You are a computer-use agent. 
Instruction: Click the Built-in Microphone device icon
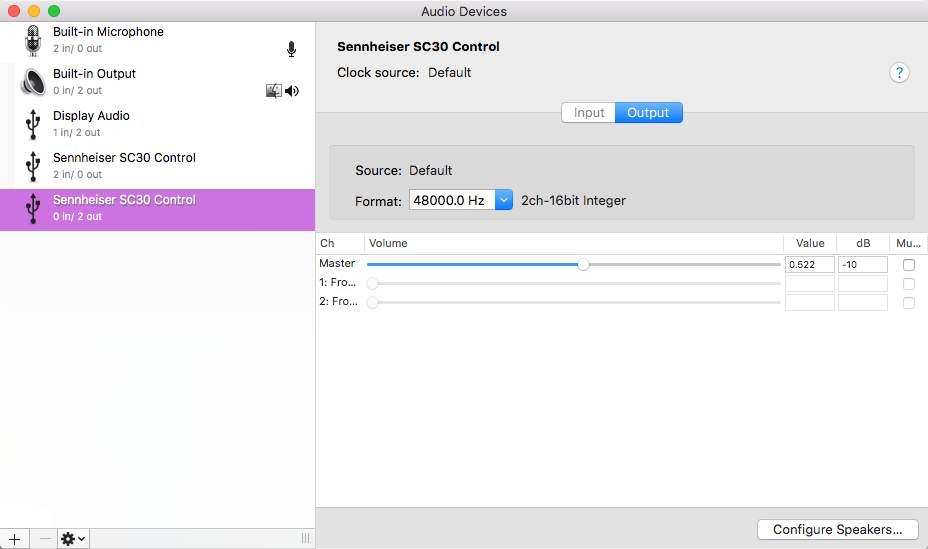tap(34, 40)
